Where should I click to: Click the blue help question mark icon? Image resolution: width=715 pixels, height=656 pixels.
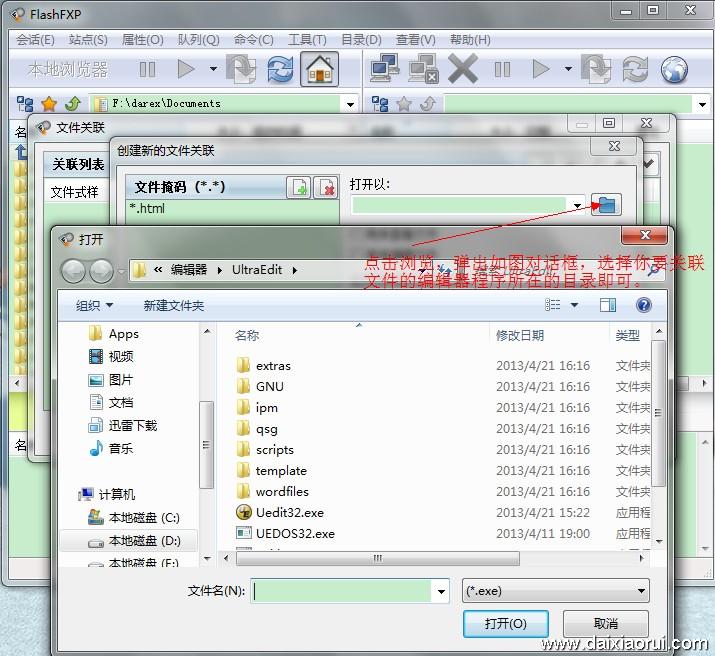[643, 305]
